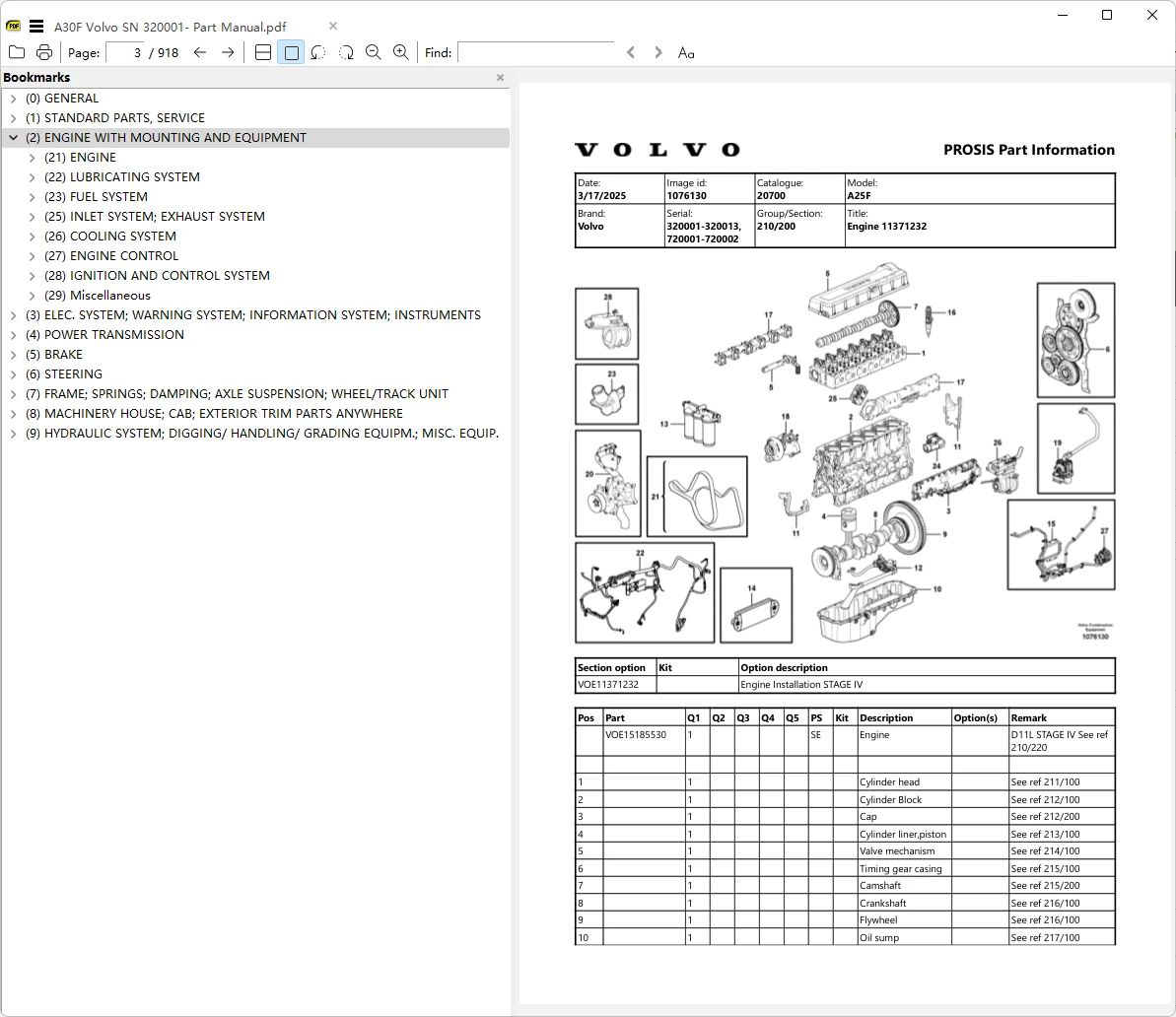
Task: Click the Find text input field
Action: click(x=536, y=52)
